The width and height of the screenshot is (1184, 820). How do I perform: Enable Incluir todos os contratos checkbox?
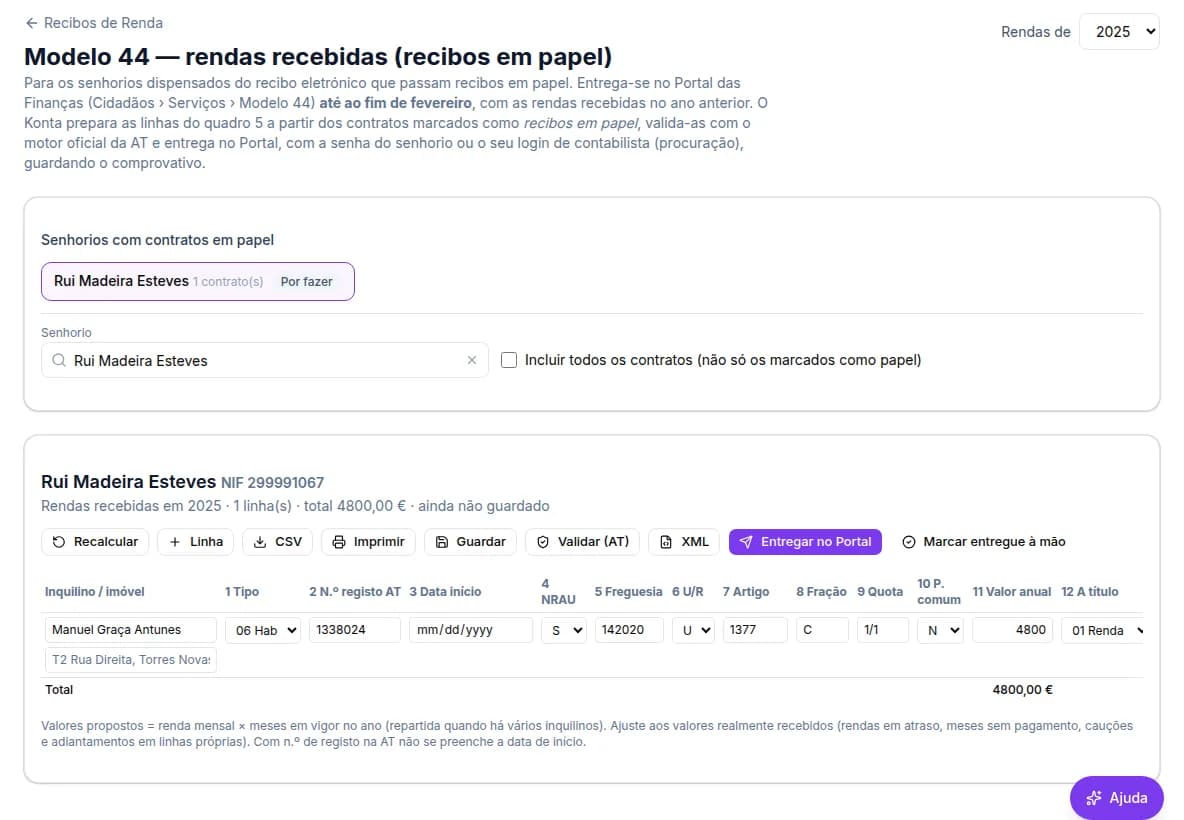point(509,360)
